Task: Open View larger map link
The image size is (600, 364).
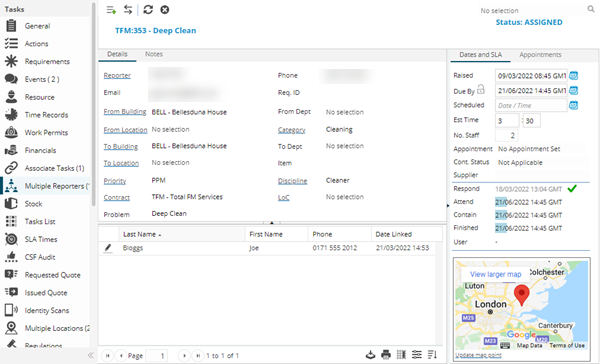Action: coord(496,274)
